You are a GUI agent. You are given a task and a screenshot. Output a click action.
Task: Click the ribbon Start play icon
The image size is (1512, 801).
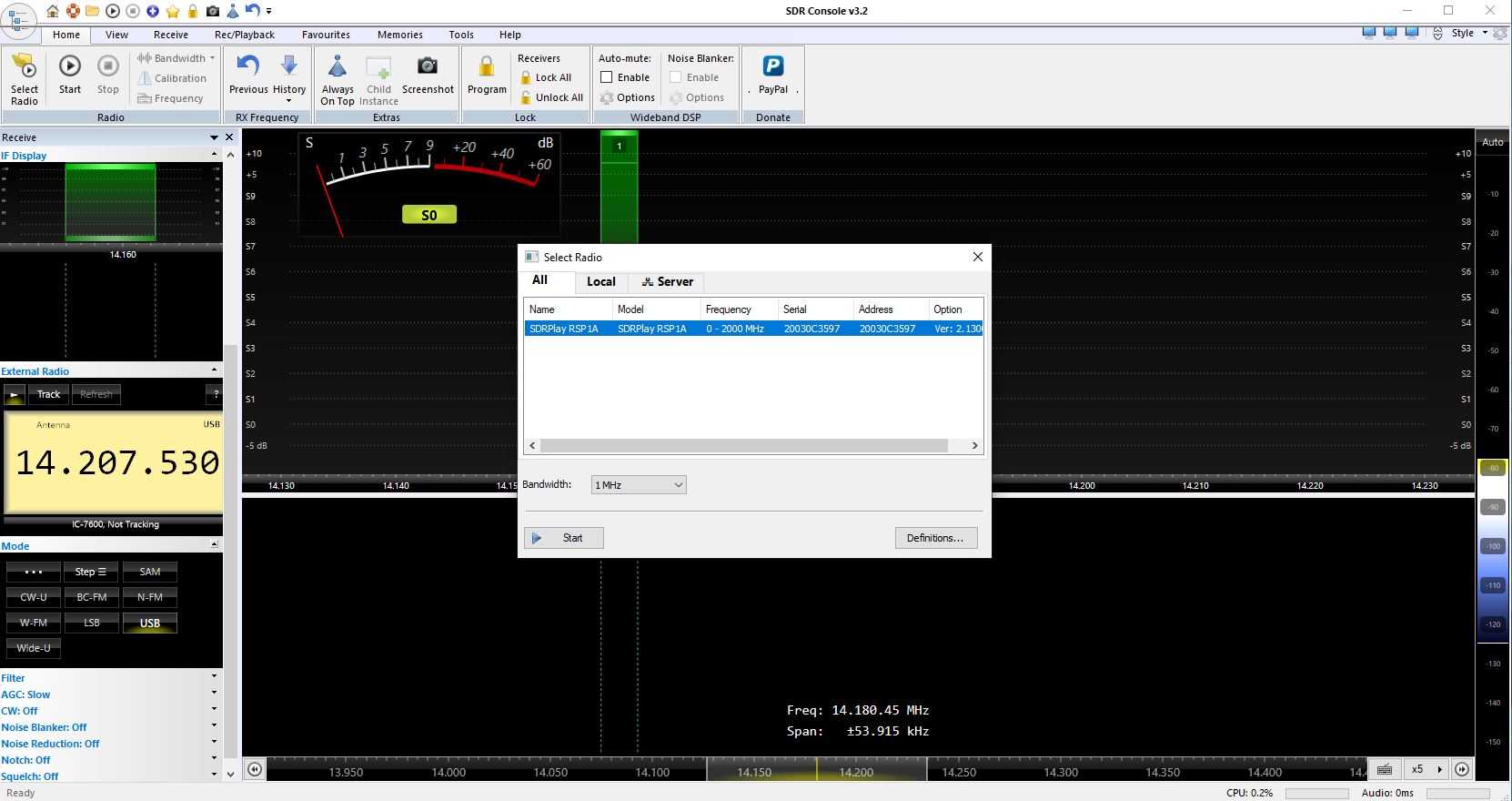[x=70, y=67]
